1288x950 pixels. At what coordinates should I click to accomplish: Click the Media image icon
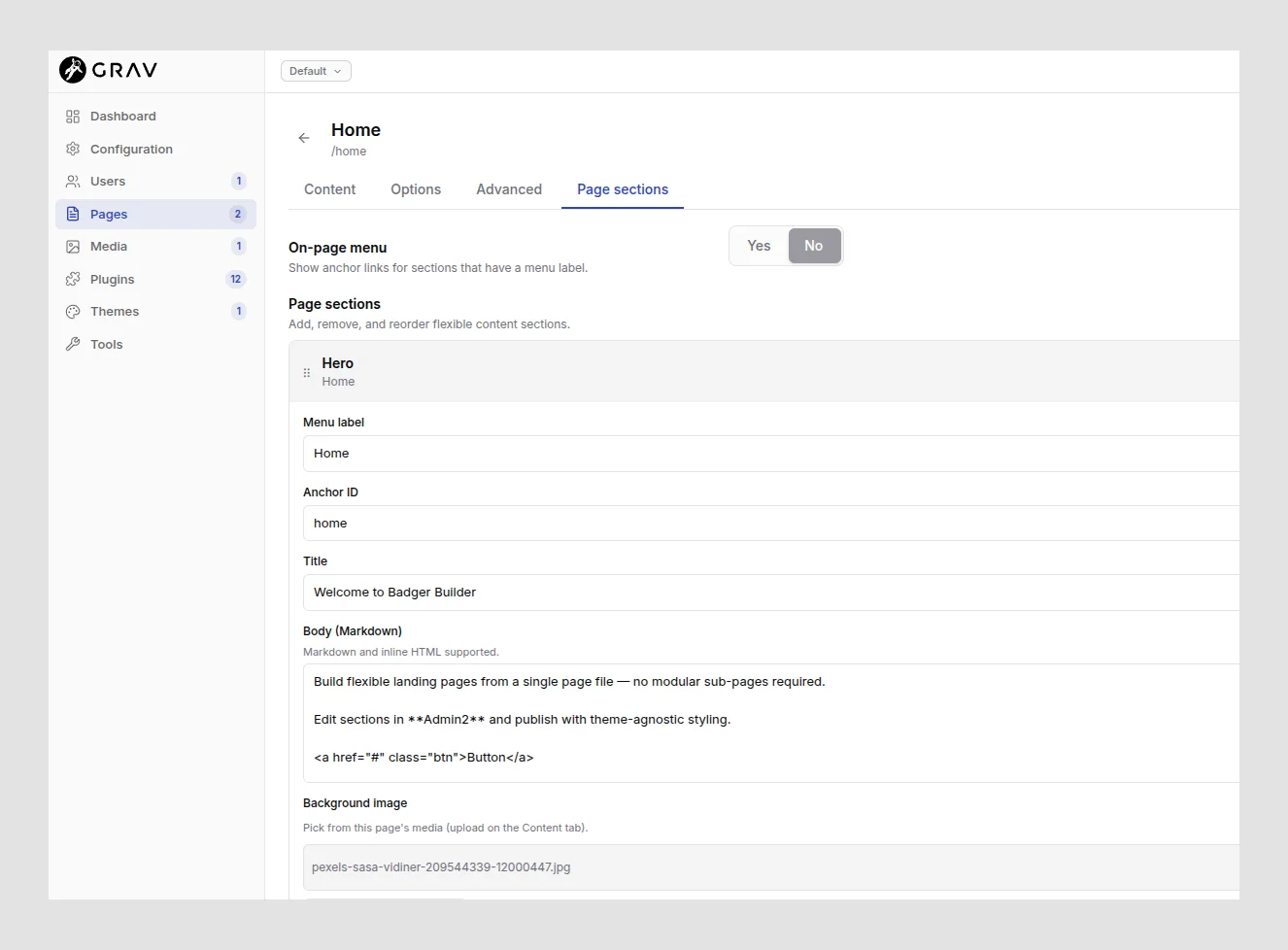point(73,247)
